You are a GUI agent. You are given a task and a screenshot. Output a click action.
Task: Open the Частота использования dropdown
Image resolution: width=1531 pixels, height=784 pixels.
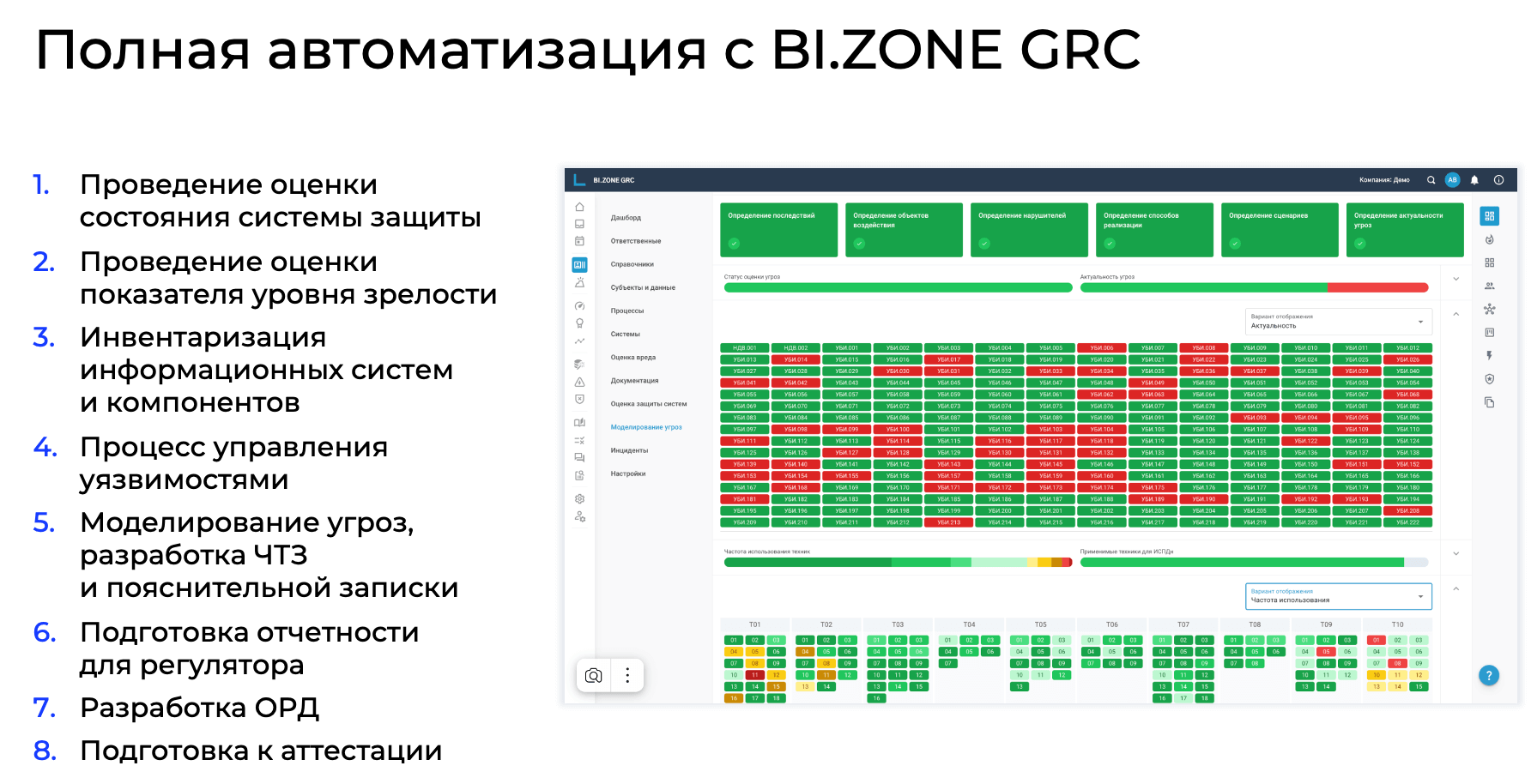coord(1338,596)
